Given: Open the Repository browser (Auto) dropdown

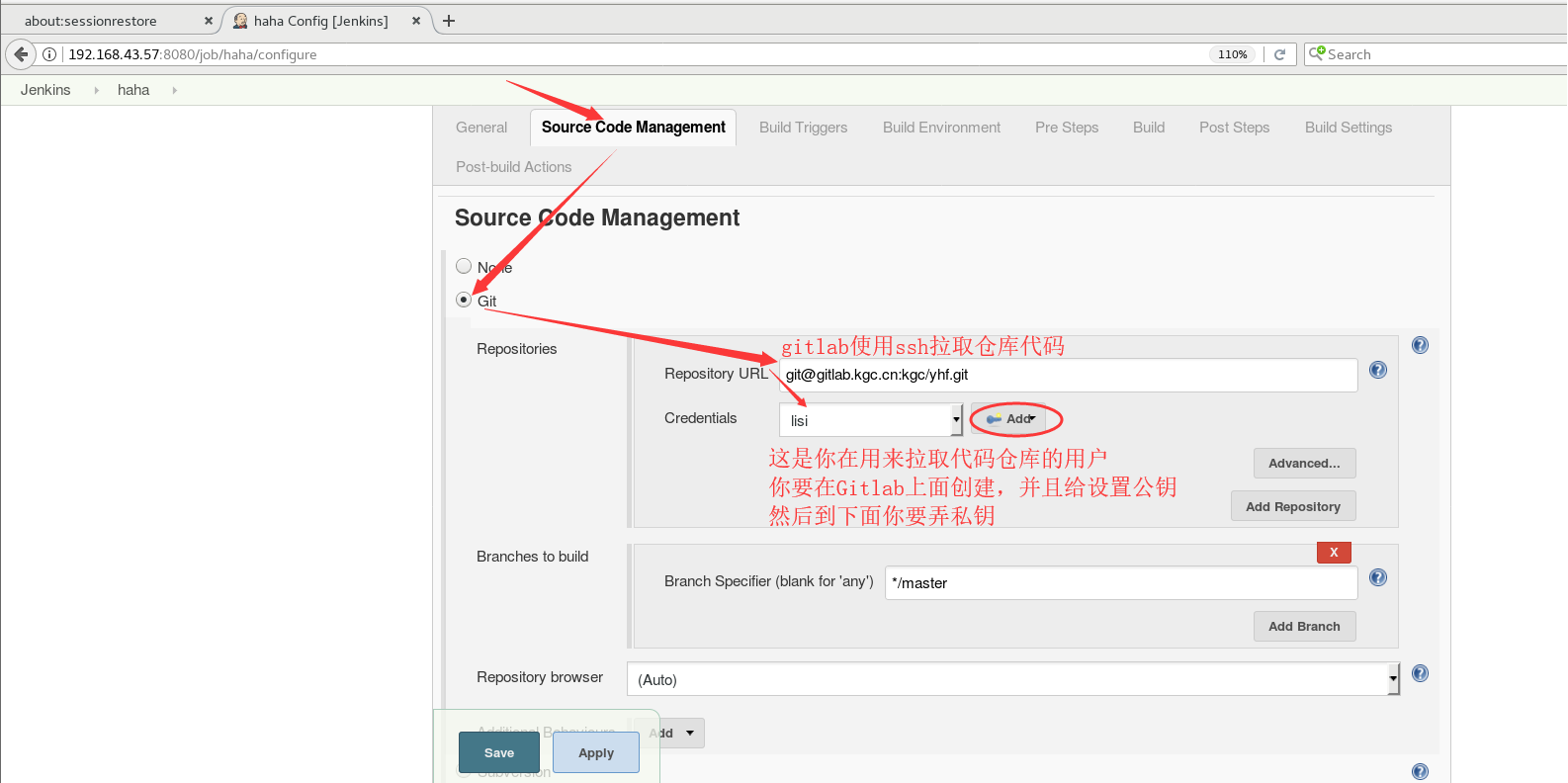Looking at the screenshot, I should [1013, 679].
